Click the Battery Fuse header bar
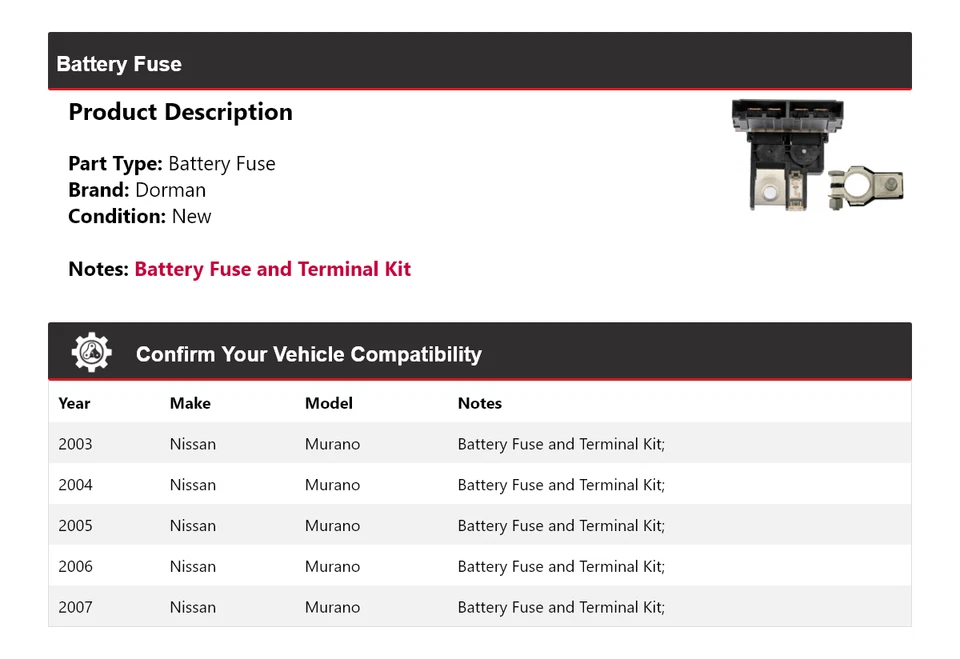The image size is (960, 659). click(480, 61)
